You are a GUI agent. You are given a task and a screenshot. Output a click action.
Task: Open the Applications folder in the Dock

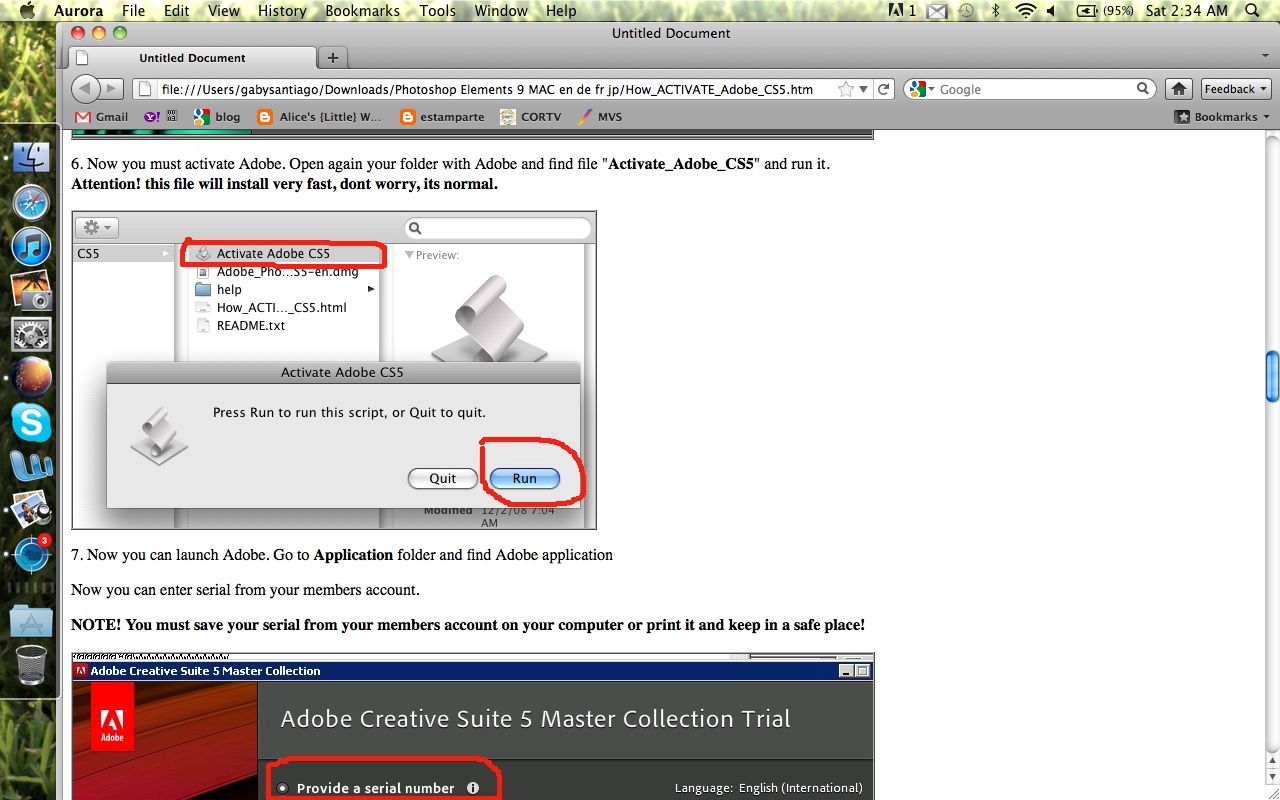(x=31, y=621)
